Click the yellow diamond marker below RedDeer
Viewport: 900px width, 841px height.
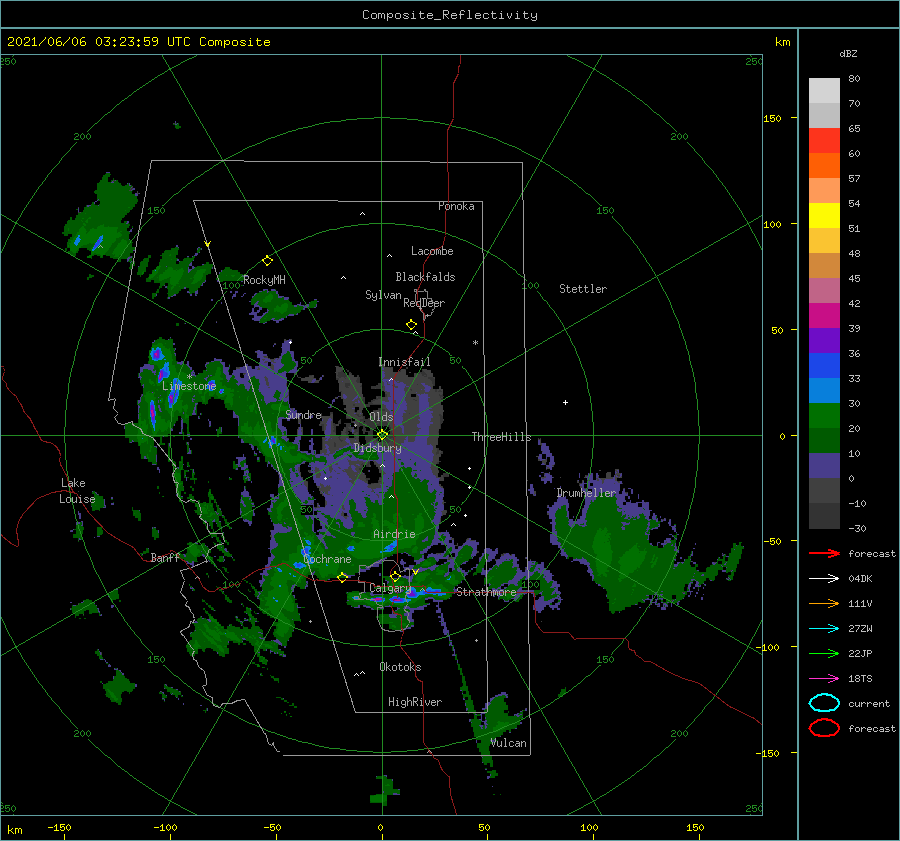point(412,325)
